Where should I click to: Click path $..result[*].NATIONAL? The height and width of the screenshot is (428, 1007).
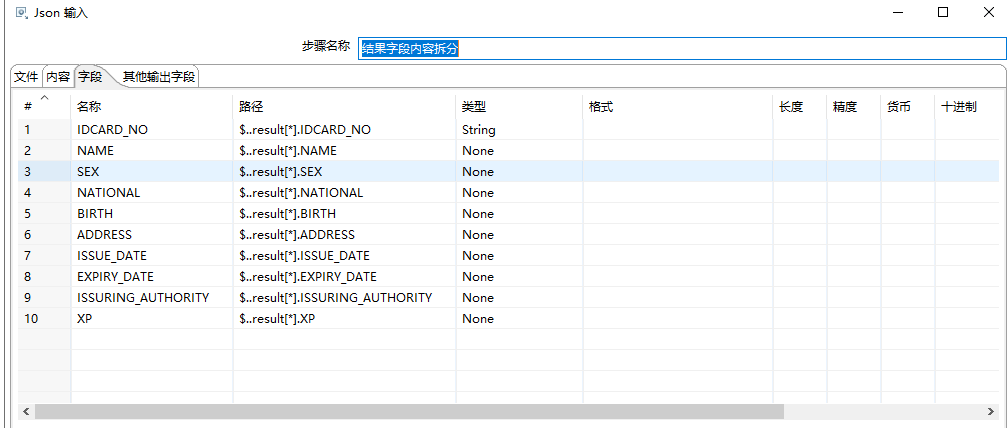344,193
